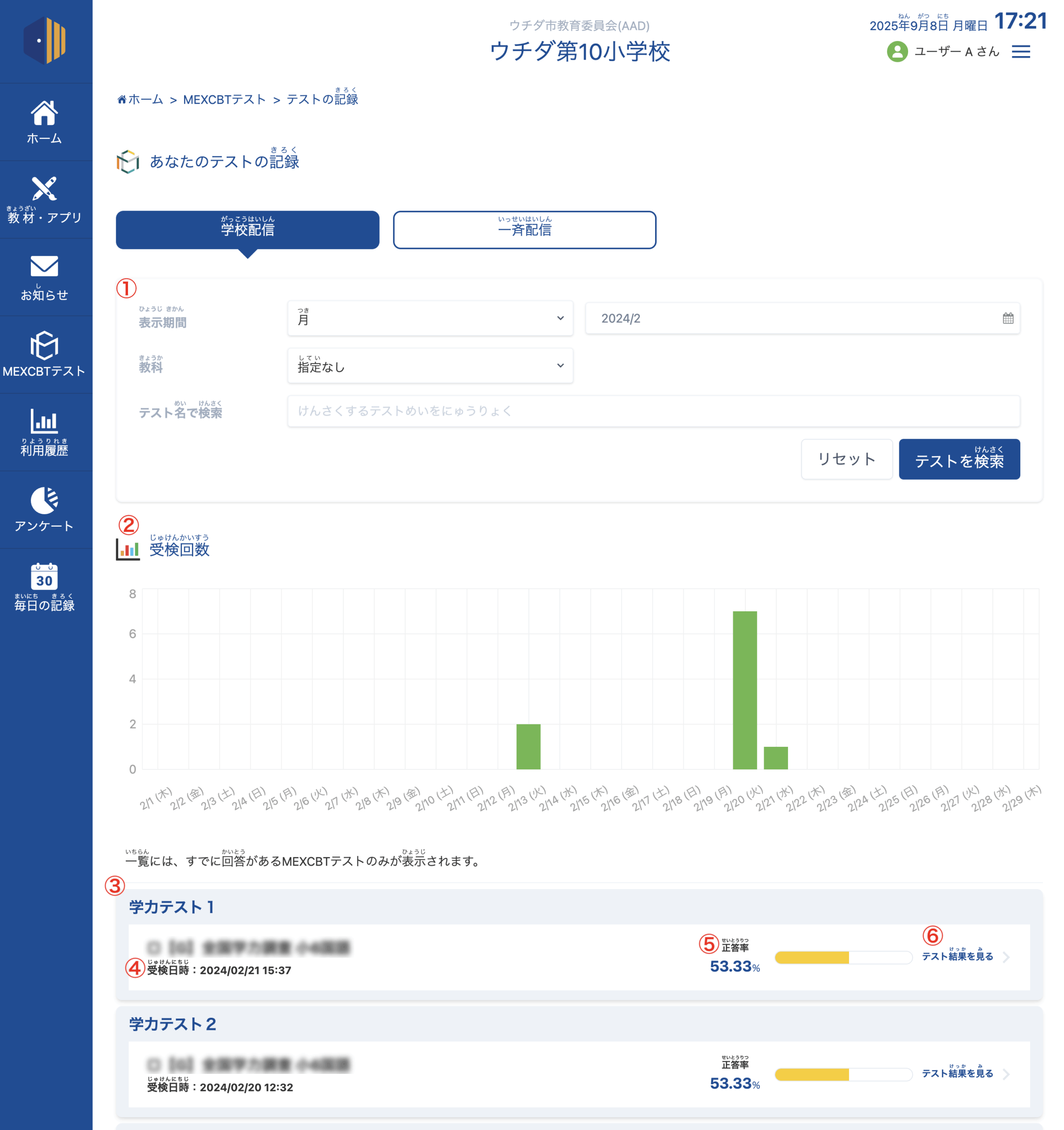Open アンケート from the sidebar pie chart icon

click(x=44, y=500)
